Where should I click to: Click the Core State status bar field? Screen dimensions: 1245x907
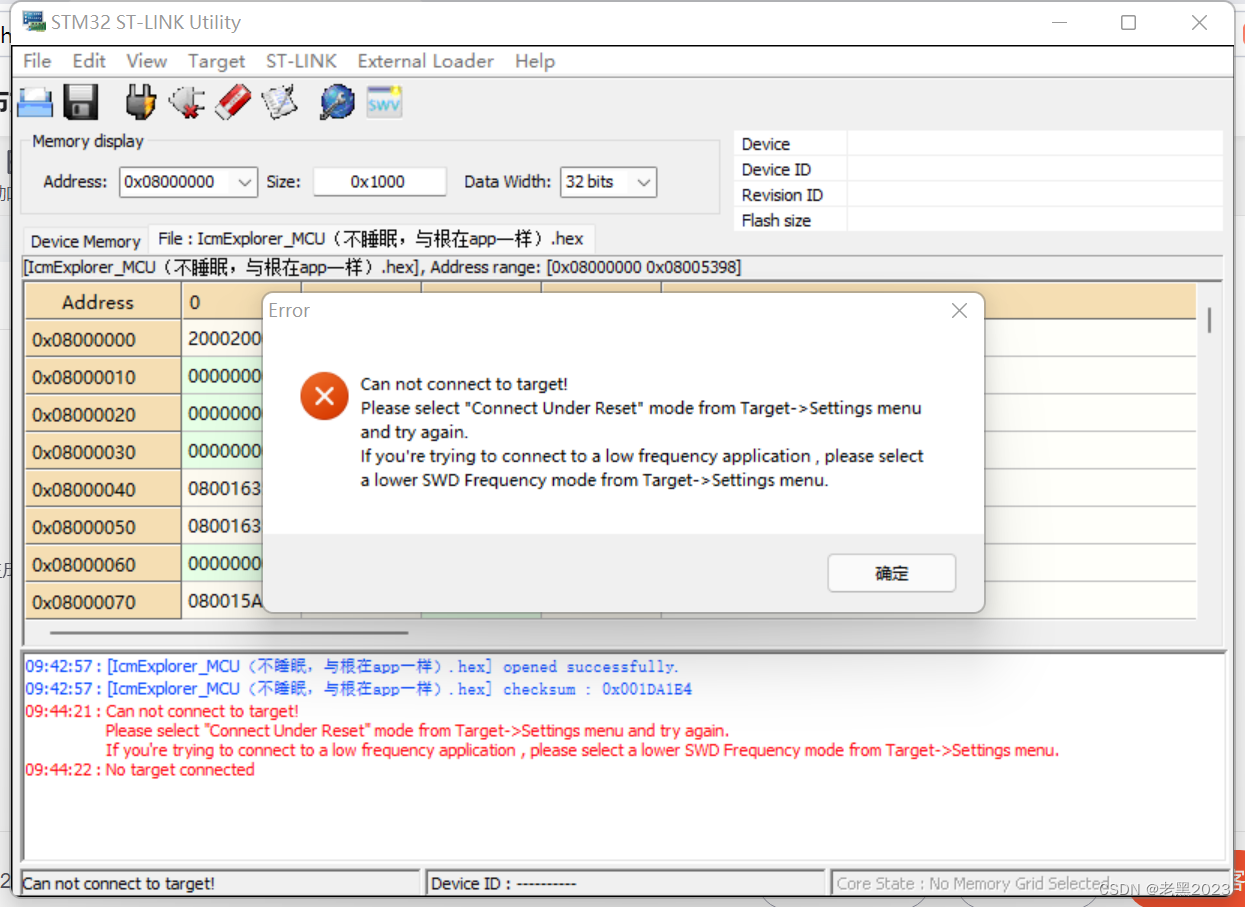point(1028,883)
